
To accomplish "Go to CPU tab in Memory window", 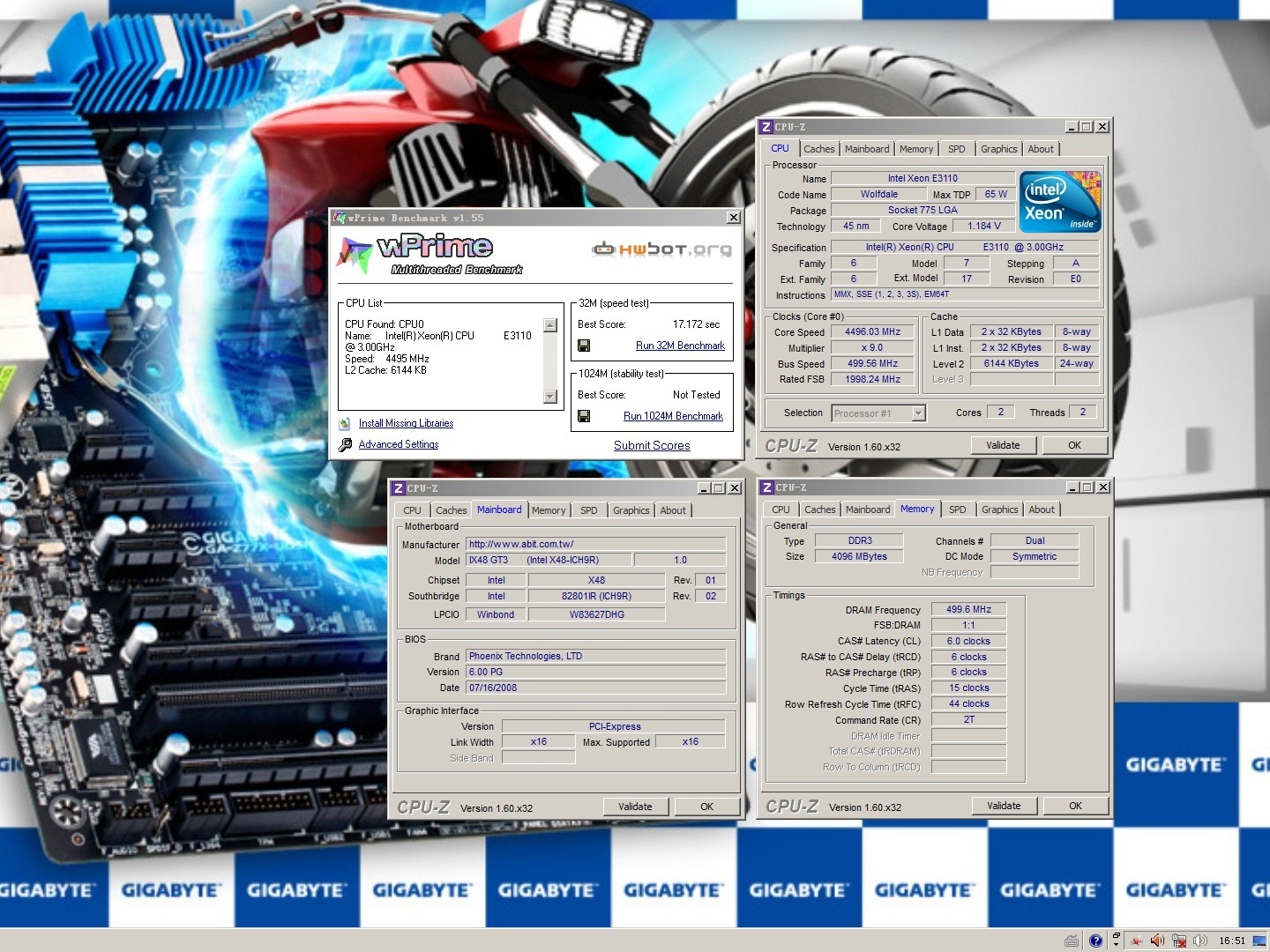I will pos(781,509).
